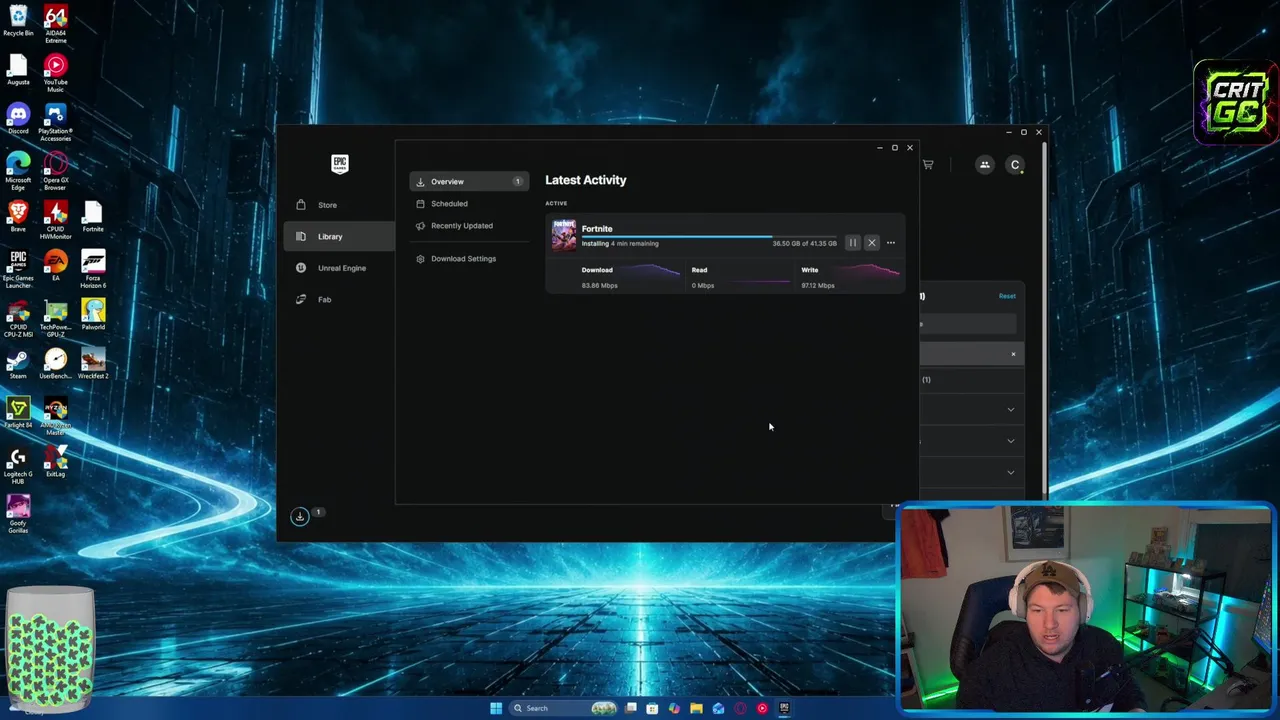This screenshot has height=720, width=1280.
Task: Open Epic Games Launcher desktop icon
Action: 18,270
